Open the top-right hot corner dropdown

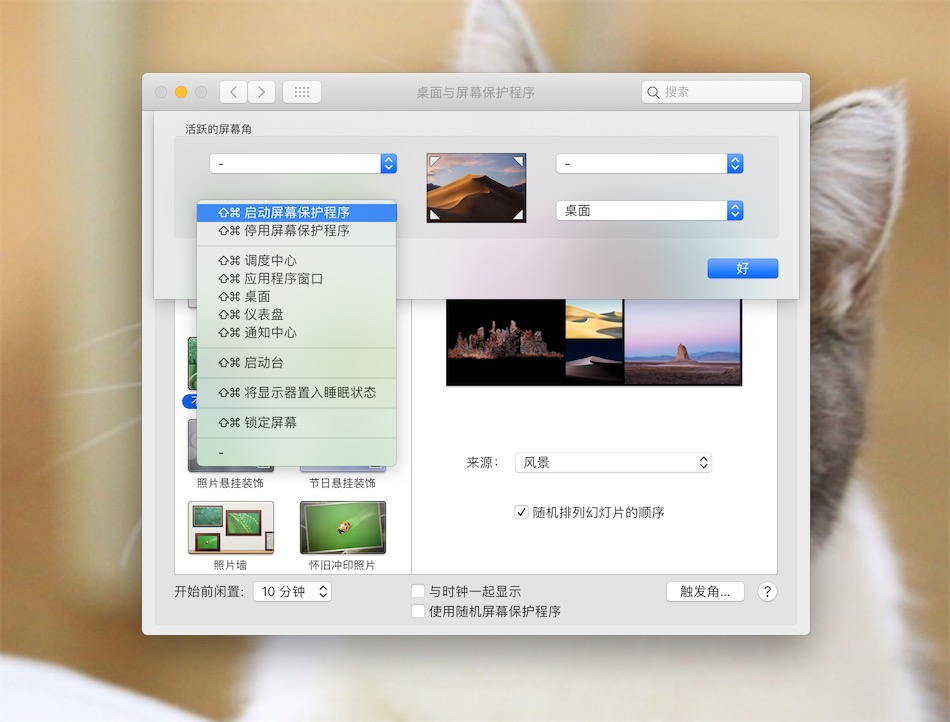point(649,164)
